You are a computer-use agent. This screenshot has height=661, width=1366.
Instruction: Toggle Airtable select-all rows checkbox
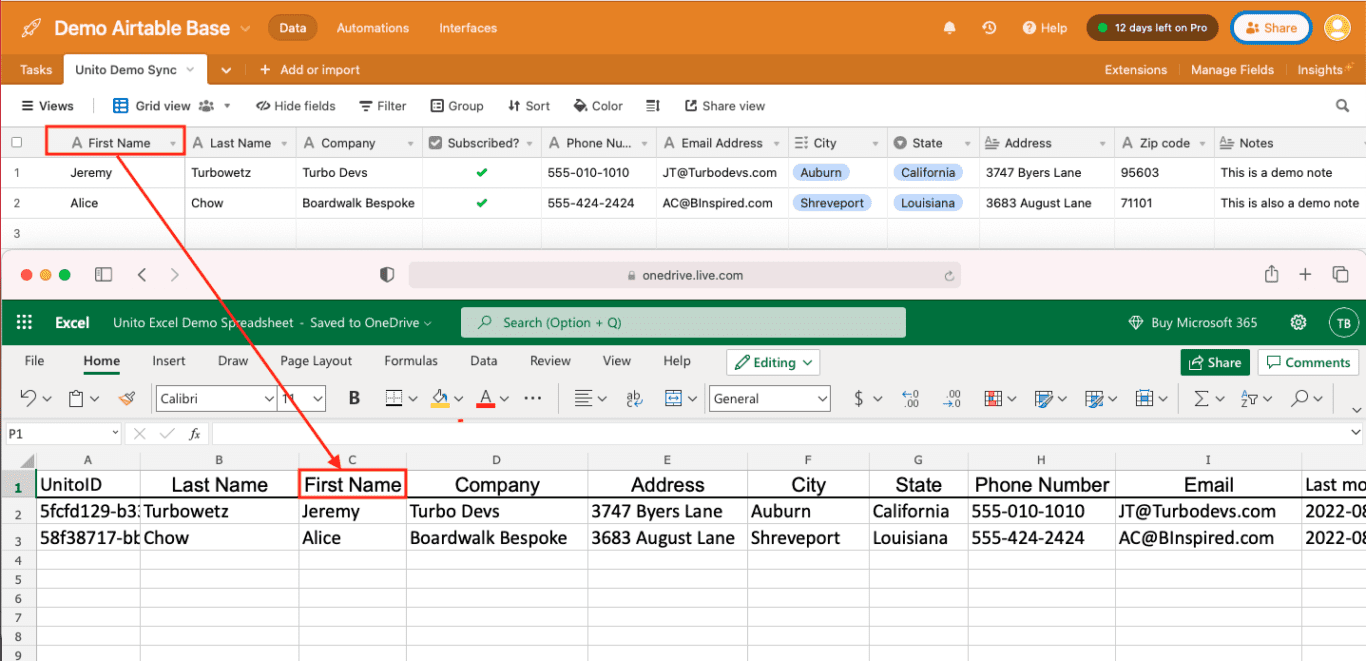(x=16, y=143)
